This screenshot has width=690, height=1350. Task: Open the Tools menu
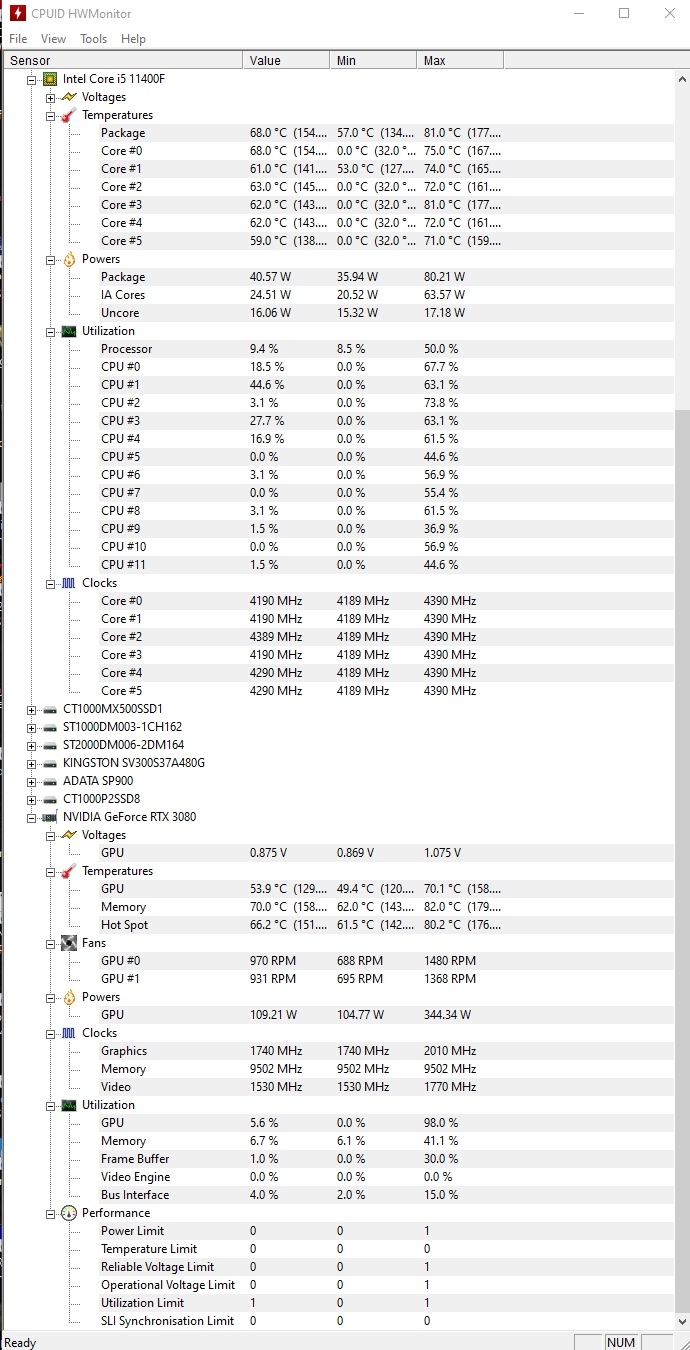[x=94, y=39]
